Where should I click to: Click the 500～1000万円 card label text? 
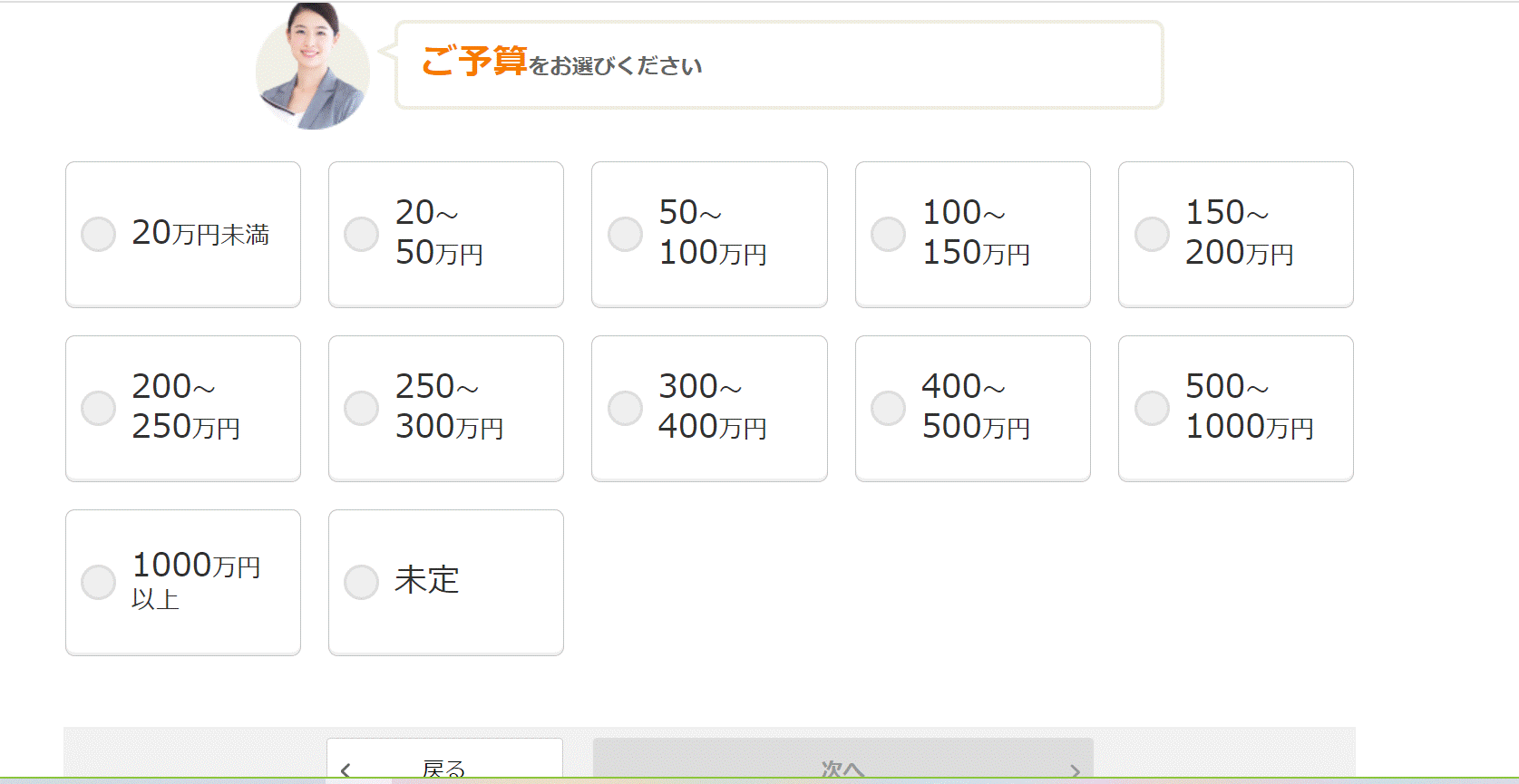1250,406
